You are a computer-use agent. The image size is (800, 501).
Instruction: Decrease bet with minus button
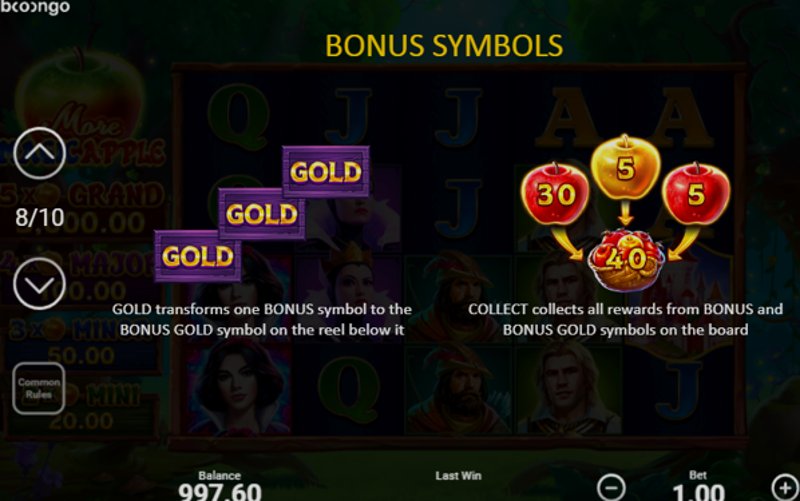611,487
